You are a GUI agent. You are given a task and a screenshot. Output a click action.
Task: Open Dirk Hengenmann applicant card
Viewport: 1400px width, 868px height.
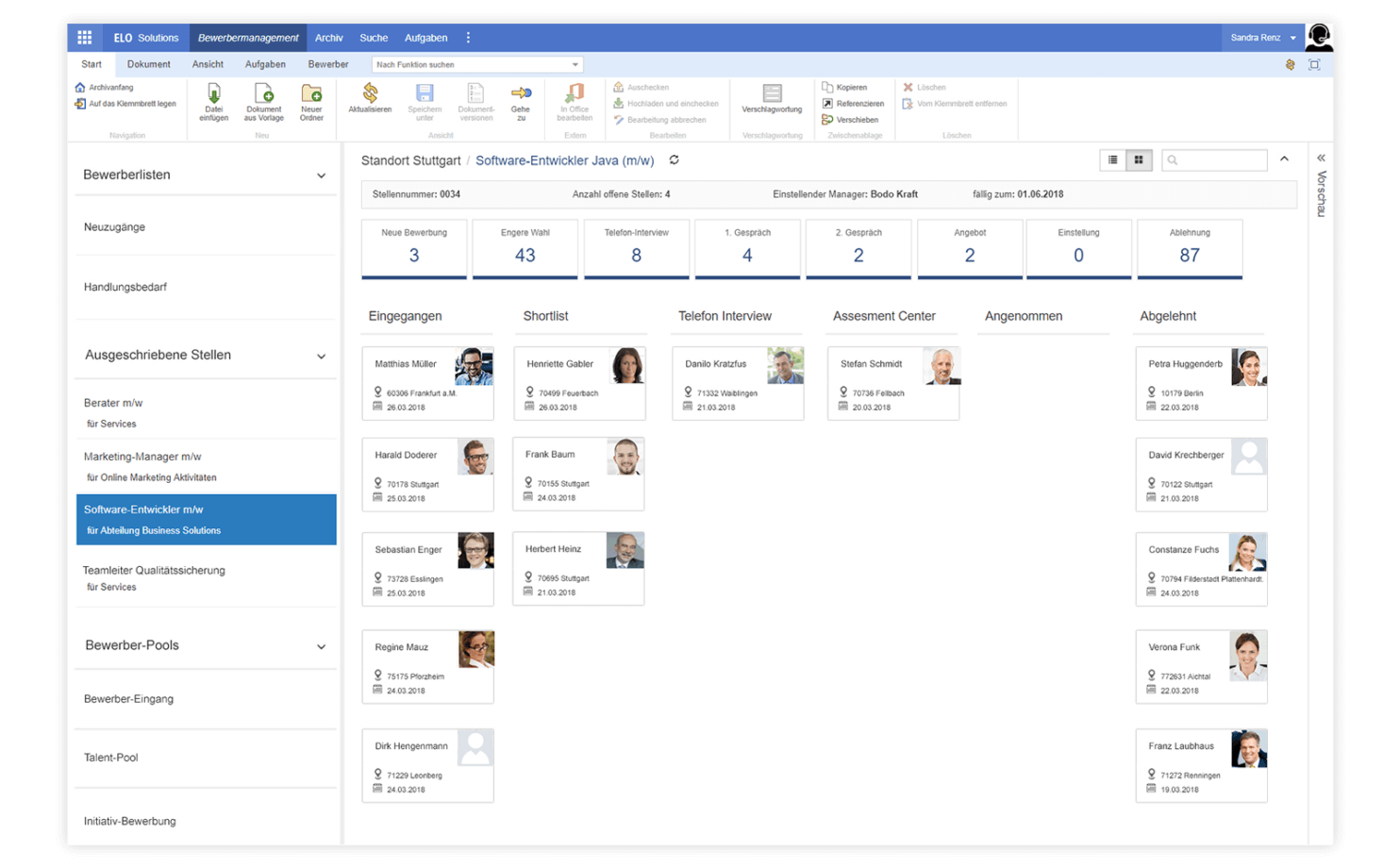tap(427, 765)
